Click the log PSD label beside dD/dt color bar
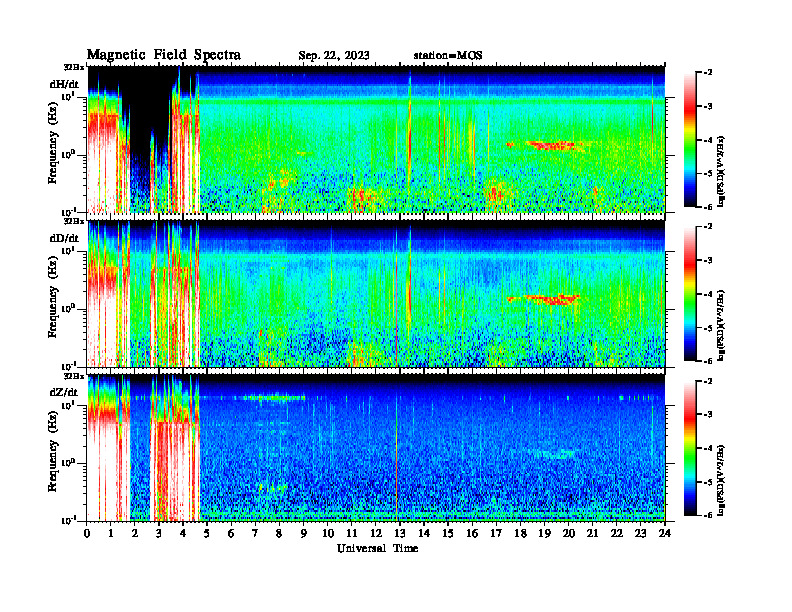792x612 pixels. (x=721, y=326)
